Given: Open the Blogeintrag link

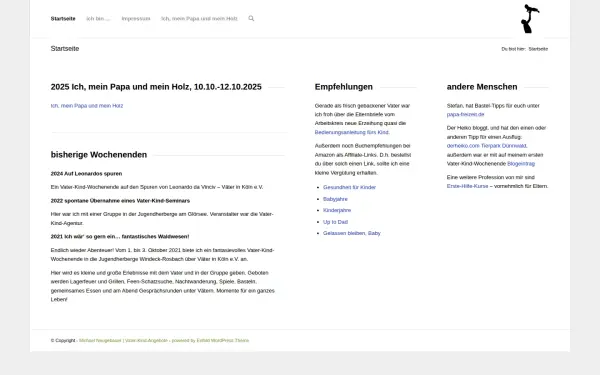Looking at the screenshot, I should pyautogui.click(x=521, y=164).
